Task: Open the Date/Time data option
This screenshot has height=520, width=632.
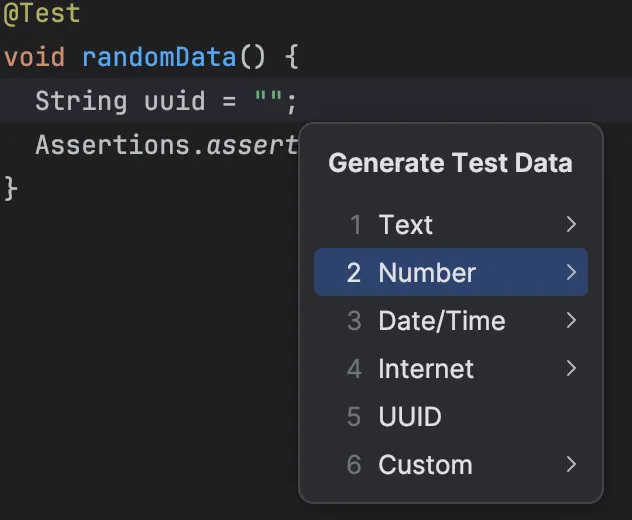Action: [441, 321]
